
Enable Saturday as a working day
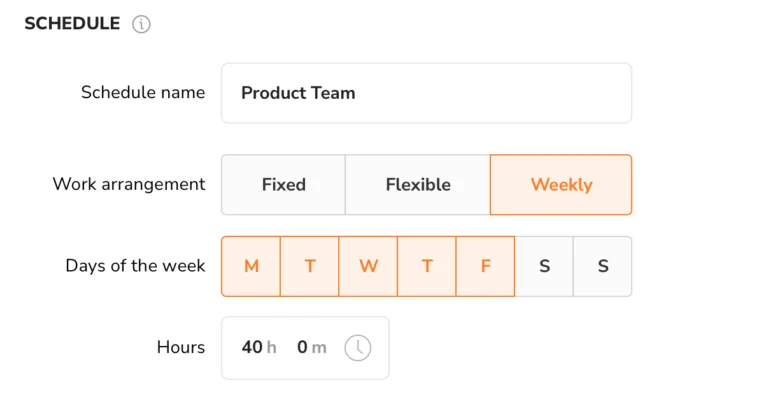point(544,266)
